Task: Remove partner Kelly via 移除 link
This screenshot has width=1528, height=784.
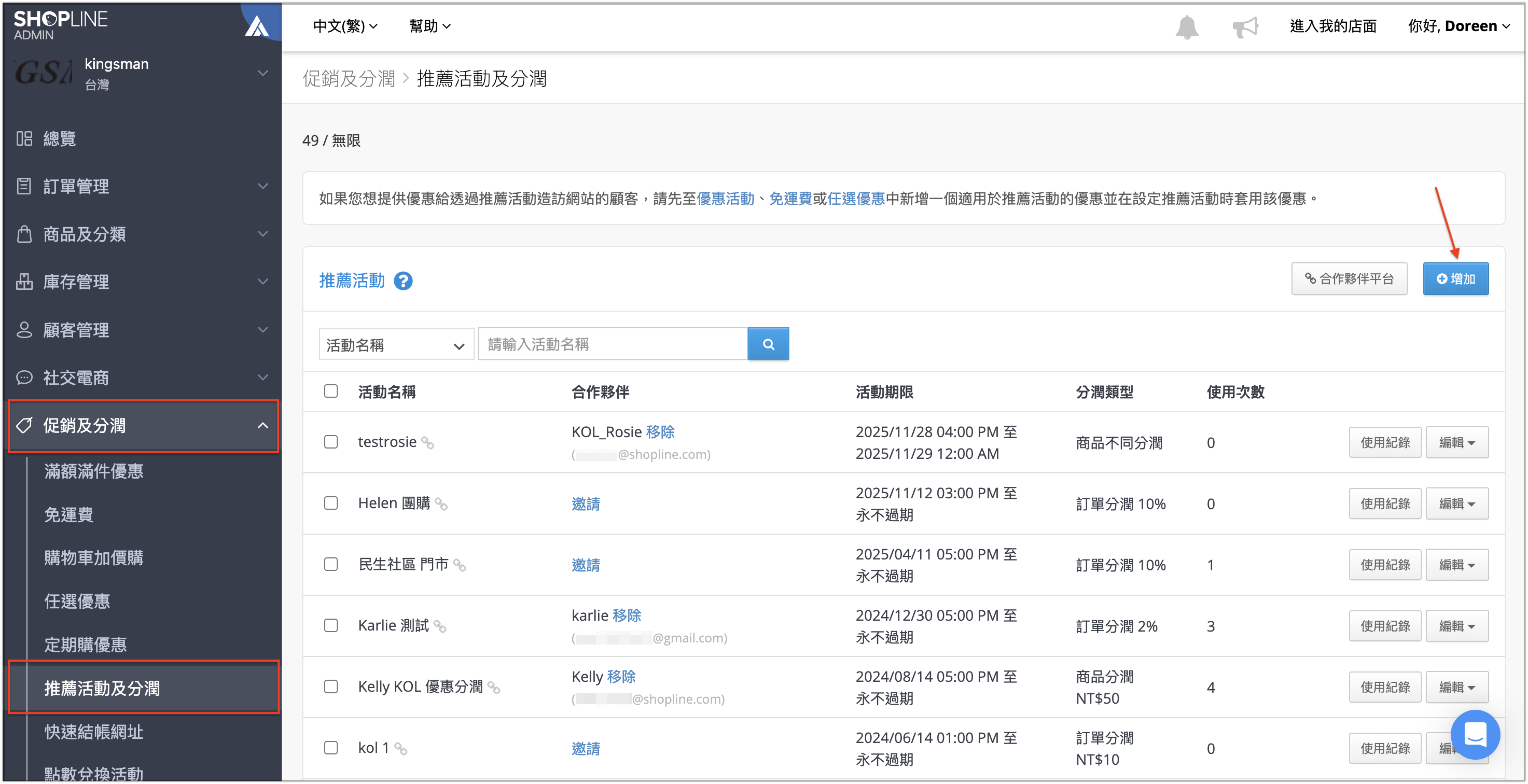Action: tap(621, 677)
